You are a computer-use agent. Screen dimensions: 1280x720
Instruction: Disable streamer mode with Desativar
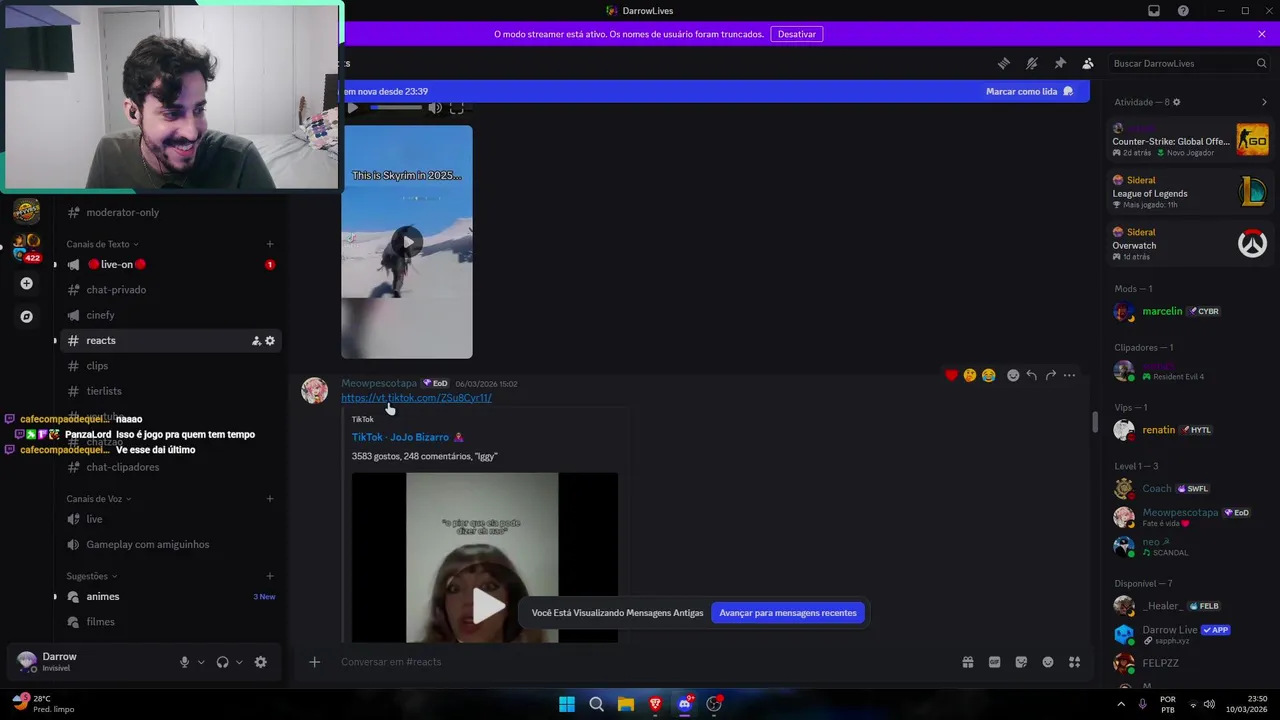pos(797,34)
